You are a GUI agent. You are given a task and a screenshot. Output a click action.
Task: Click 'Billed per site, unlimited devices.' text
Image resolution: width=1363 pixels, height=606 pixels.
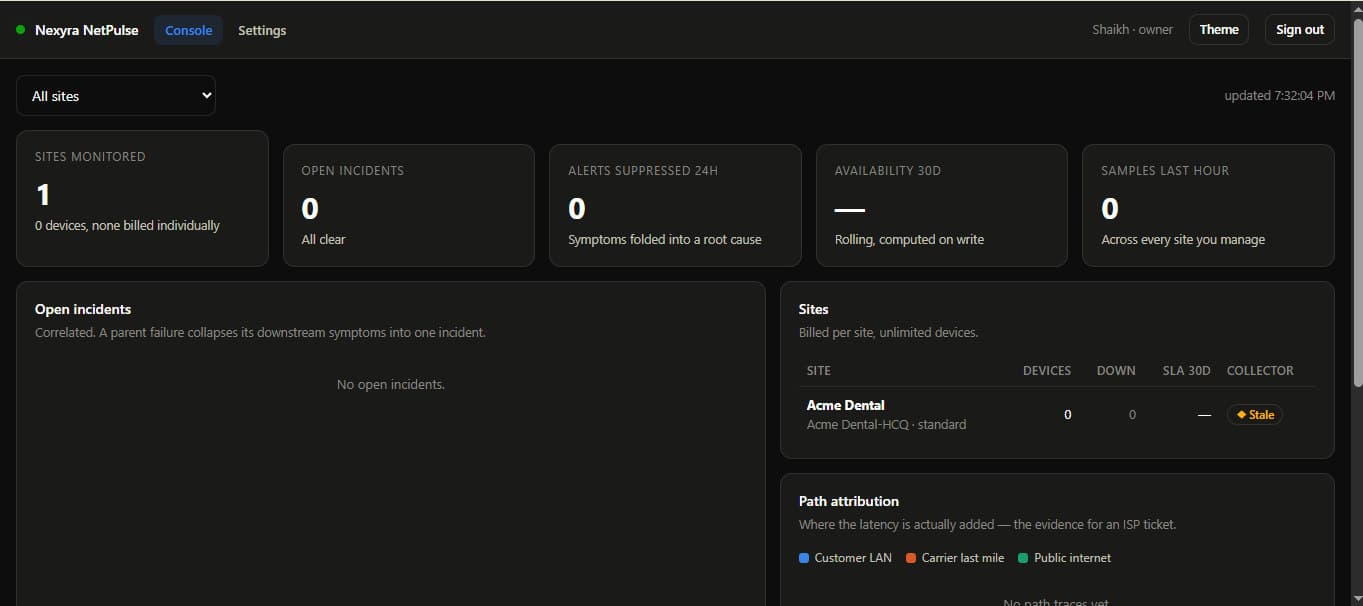(x=888, y=332)
